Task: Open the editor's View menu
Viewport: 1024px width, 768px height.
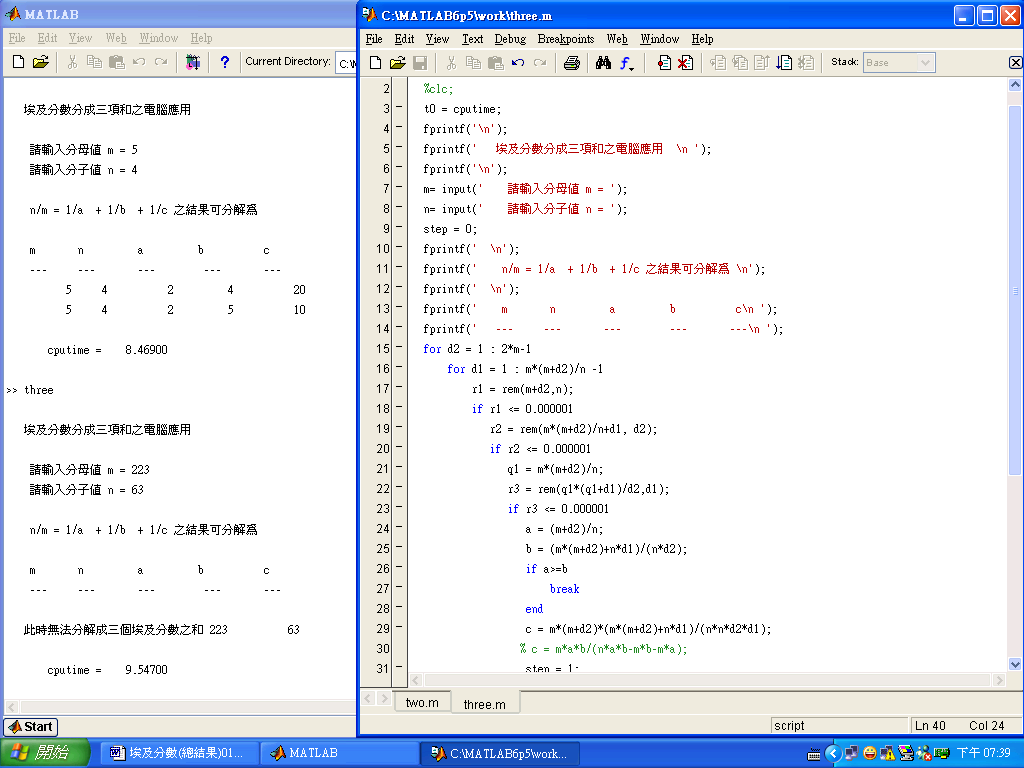Action: click(x=437, y=39)
